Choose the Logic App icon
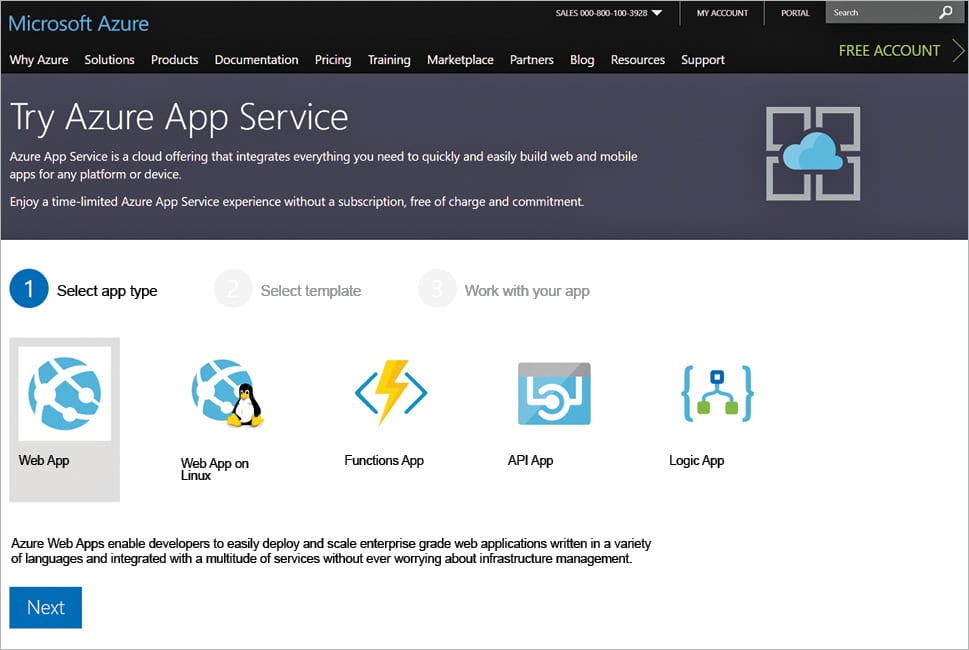This screenshot has height=650, width=969. click(717, 393)
